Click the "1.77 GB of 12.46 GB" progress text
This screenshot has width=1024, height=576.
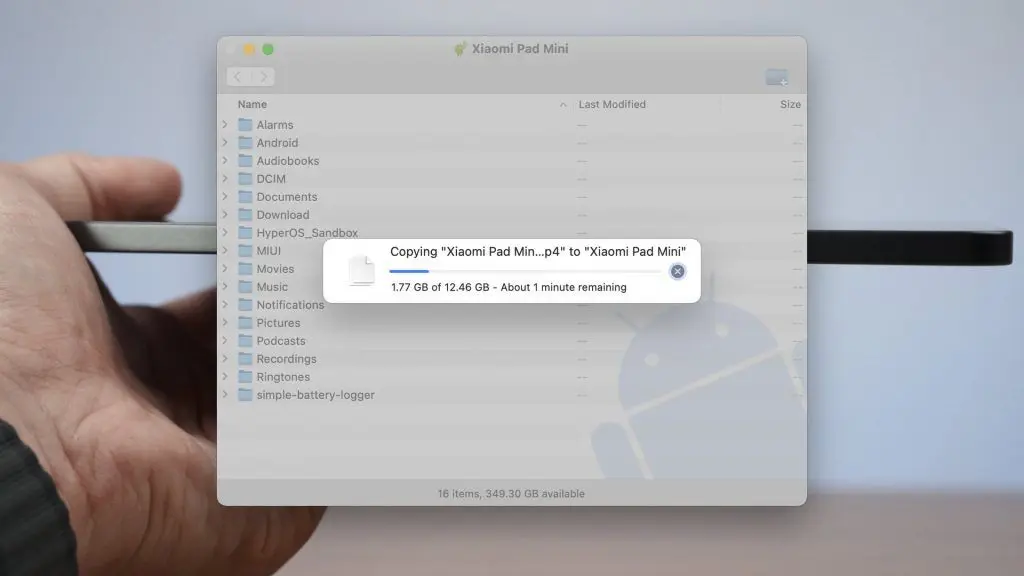[440, 287]
